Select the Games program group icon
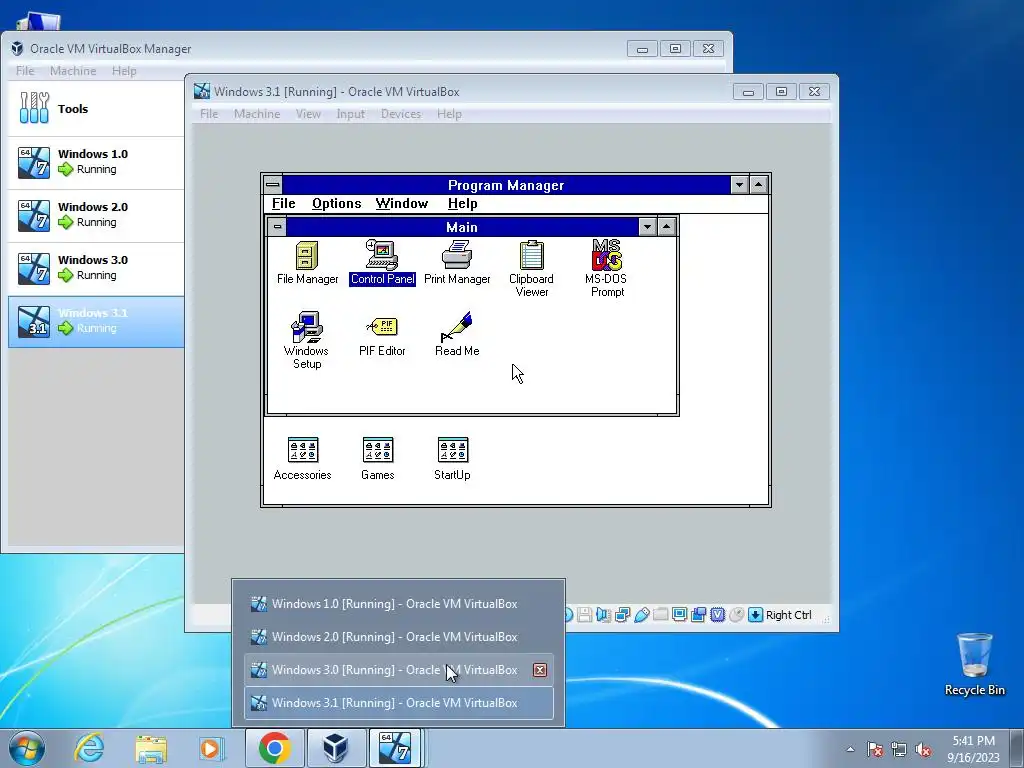This screenshot has height=768, width=1024. pyautogui.click(x=377, y=459)
